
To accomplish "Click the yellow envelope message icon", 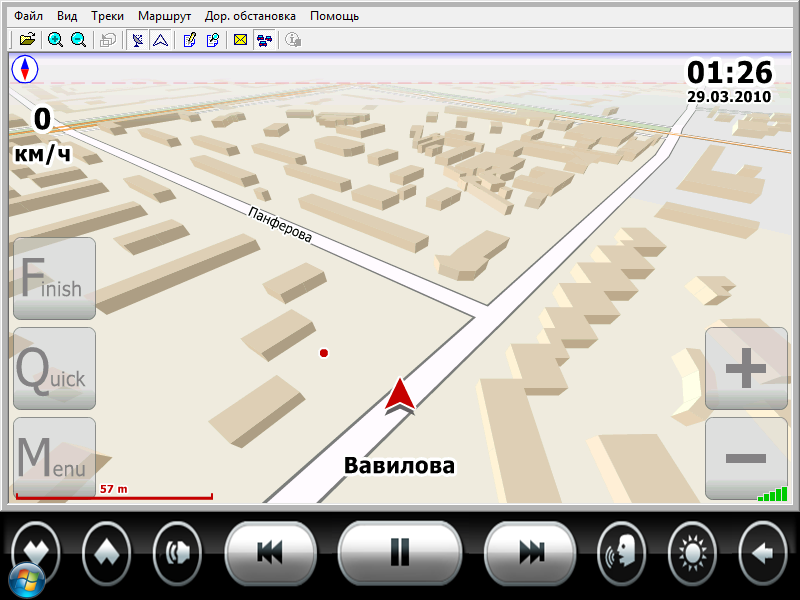I will click(240, 40).
